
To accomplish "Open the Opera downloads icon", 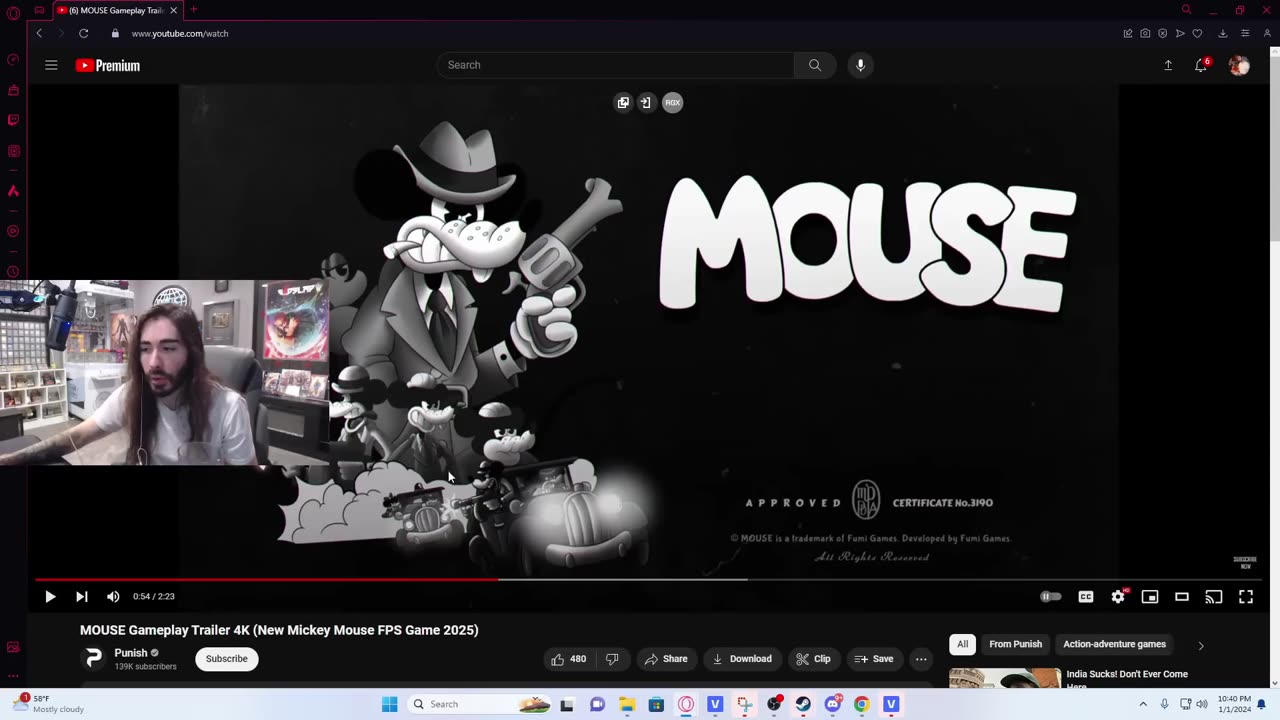I will coord(1222,33).
